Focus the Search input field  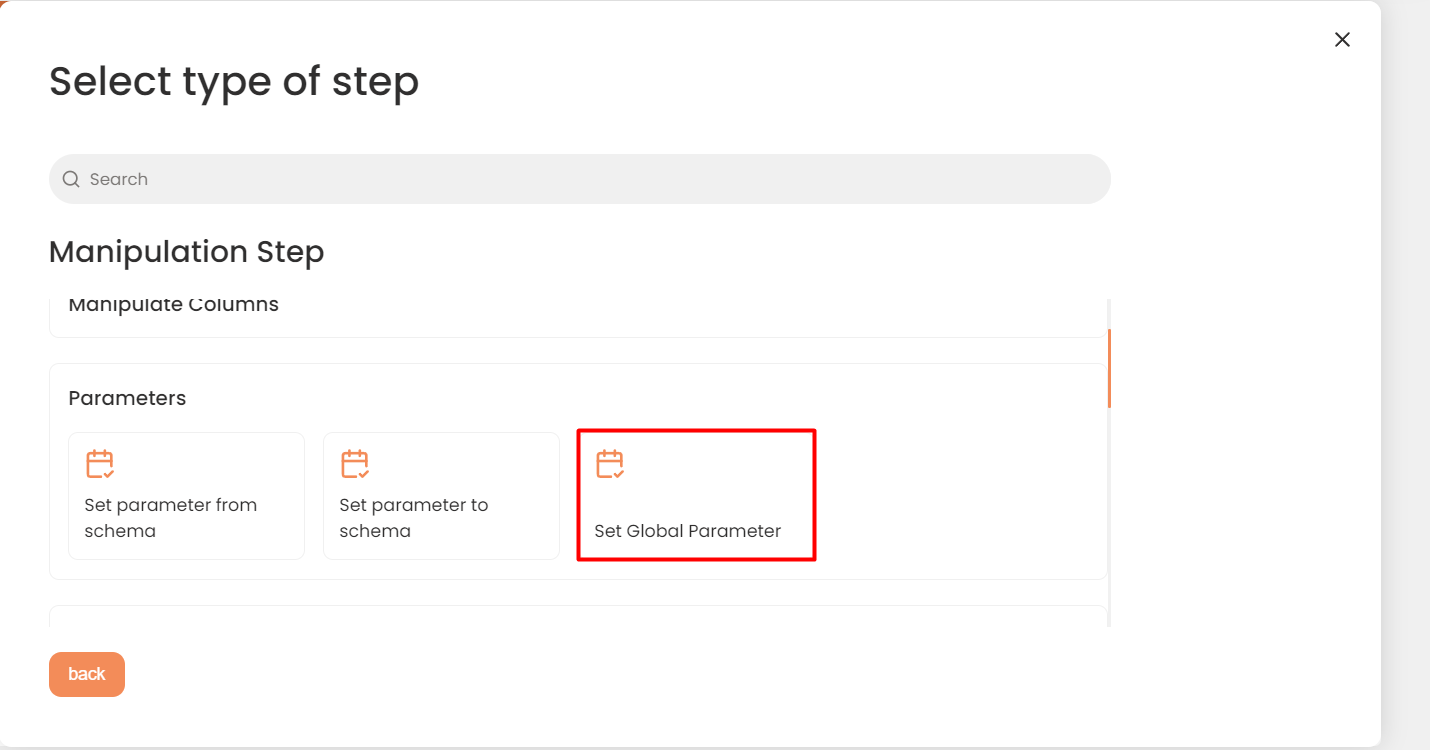click(x=580, y=179)
